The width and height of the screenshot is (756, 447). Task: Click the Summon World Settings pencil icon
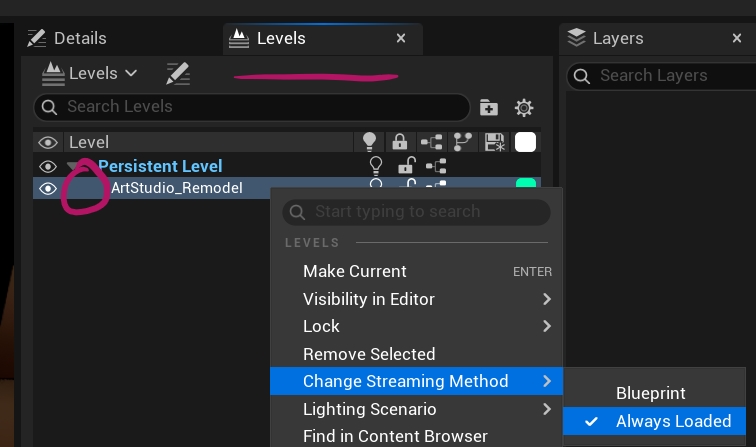(x=177, y=73)
